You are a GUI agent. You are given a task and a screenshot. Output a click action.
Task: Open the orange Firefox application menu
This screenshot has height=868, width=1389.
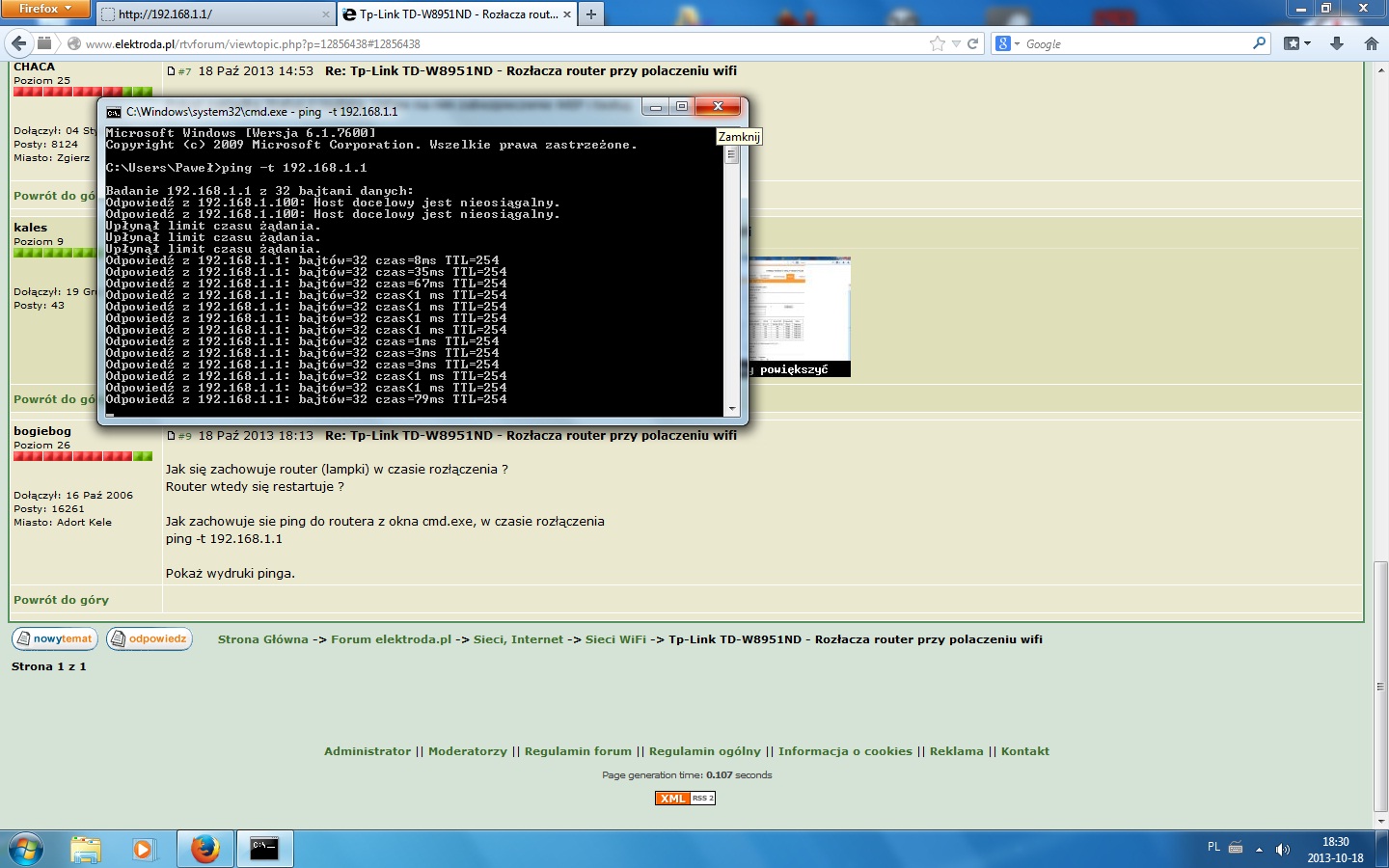[44, 9]
